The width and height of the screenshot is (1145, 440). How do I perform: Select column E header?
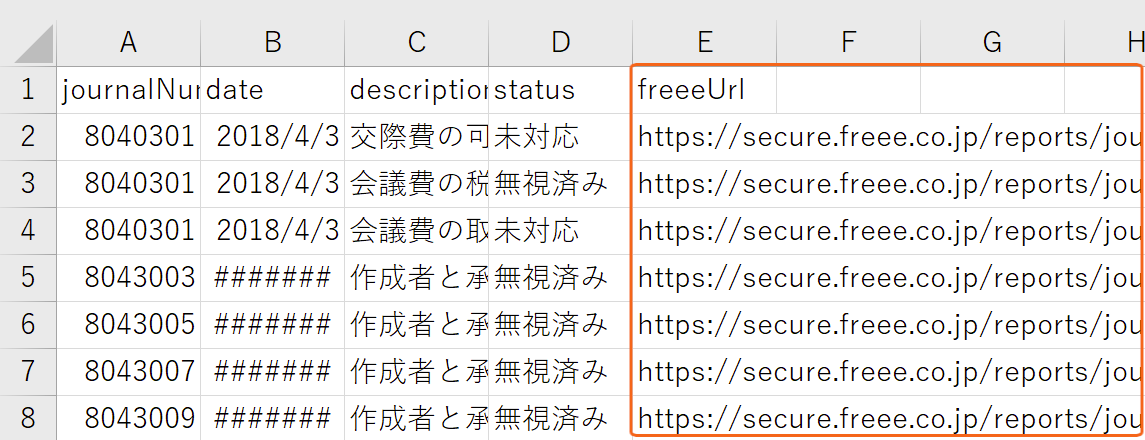[704, 42]
